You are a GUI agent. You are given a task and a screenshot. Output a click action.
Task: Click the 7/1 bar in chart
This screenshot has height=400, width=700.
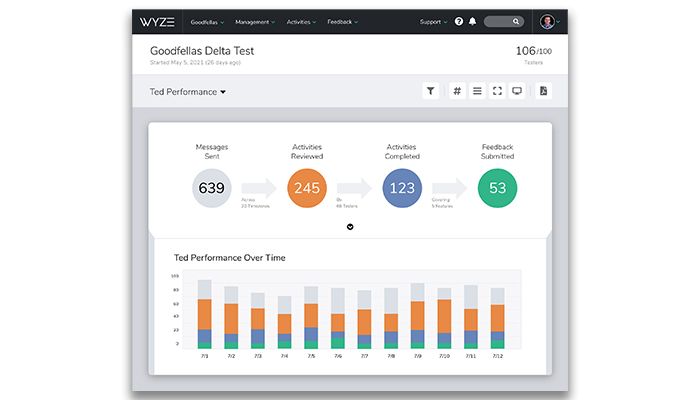[204, 314]
